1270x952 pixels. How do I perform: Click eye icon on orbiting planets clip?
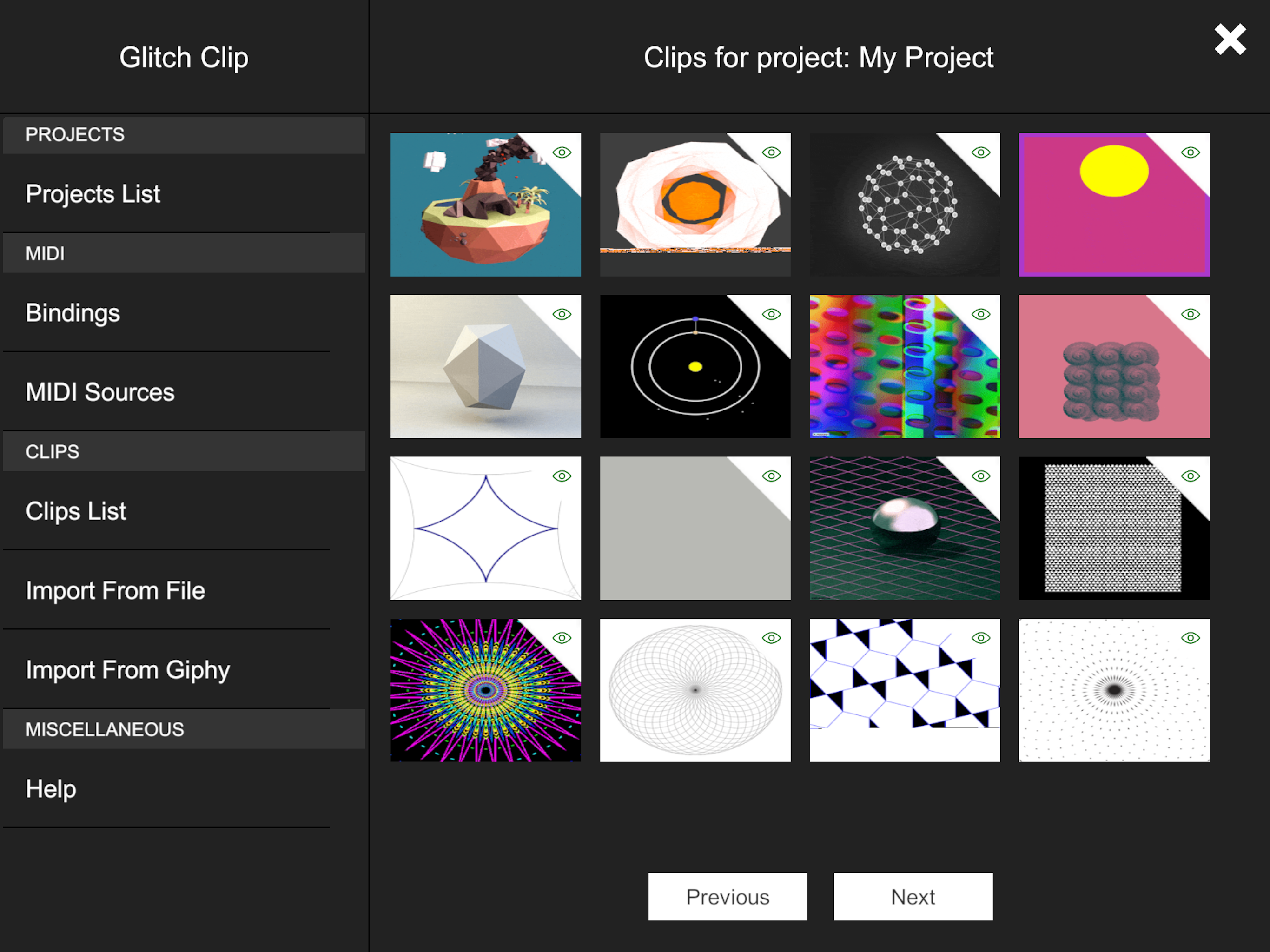tap(771, 314)
